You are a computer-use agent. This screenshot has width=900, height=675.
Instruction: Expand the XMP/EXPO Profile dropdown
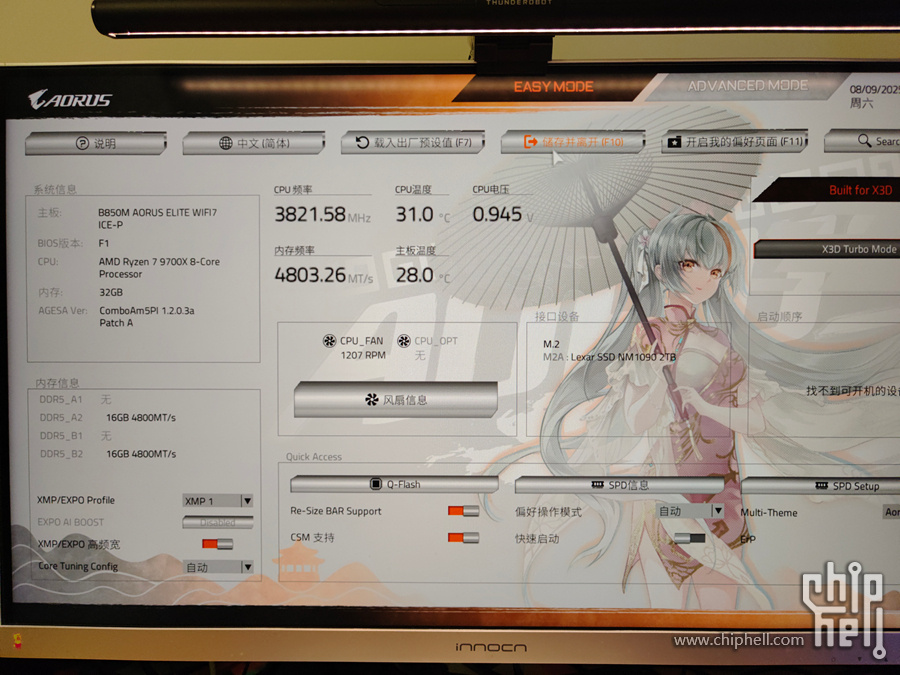click(x=218, y=501)
